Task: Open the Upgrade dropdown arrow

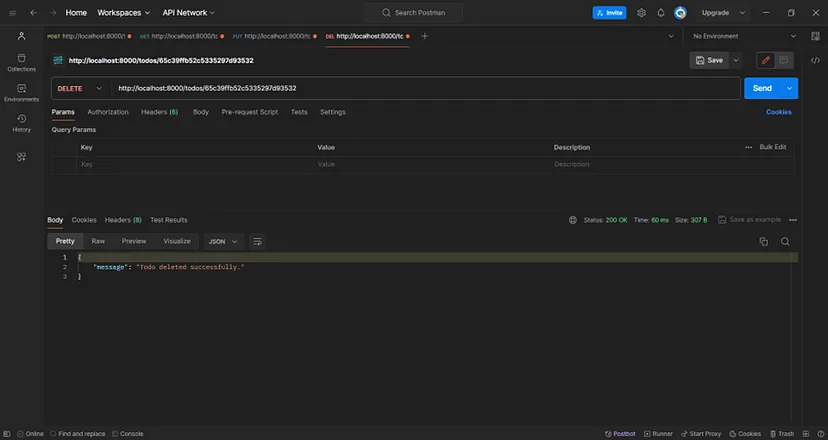Action: pyautogui.click(x=742, y=13)
